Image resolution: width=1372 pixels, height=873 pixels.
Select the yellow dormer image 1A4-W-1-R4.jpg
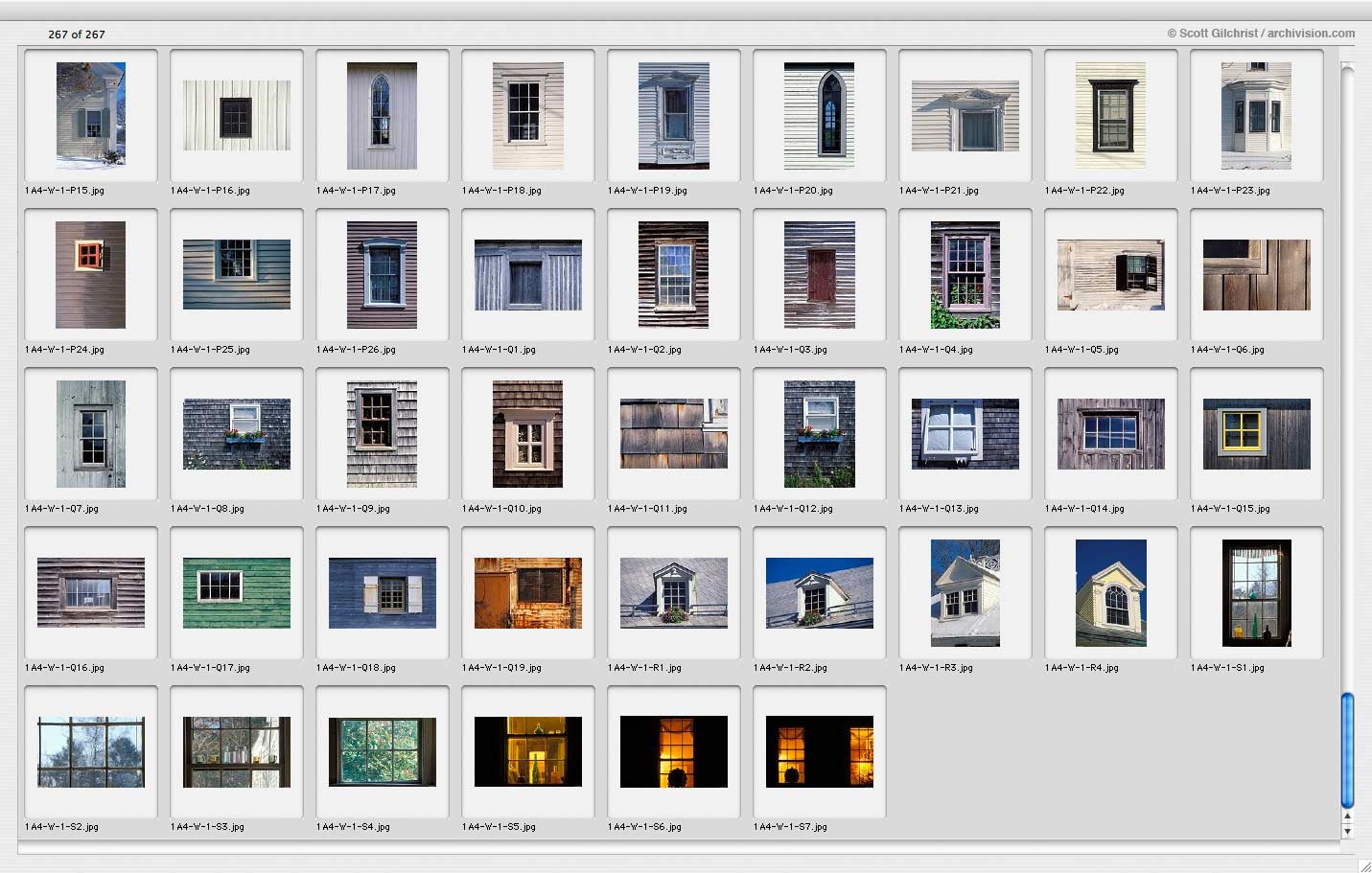point(1111,592)
